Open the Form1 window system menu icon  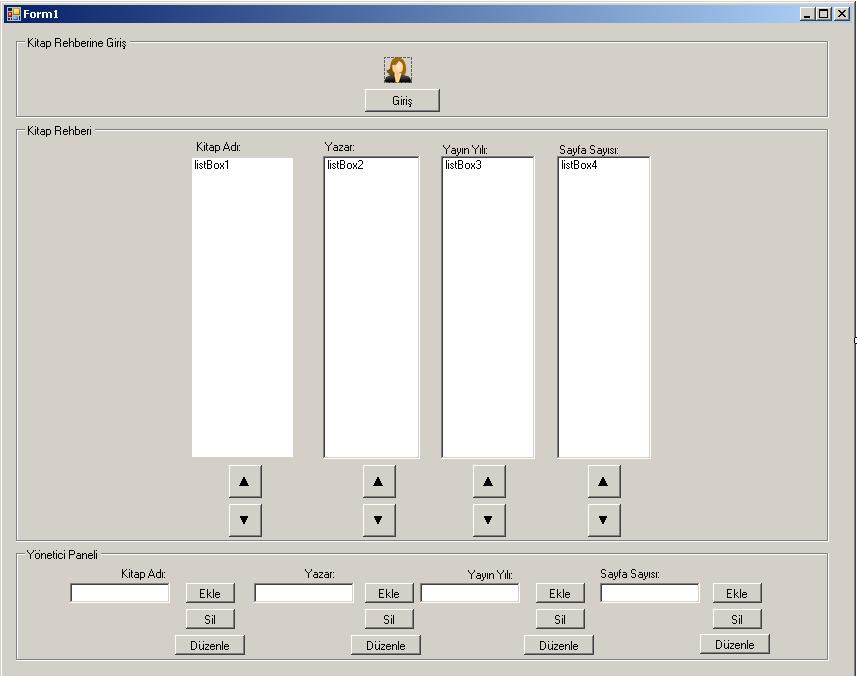point(13,14)
